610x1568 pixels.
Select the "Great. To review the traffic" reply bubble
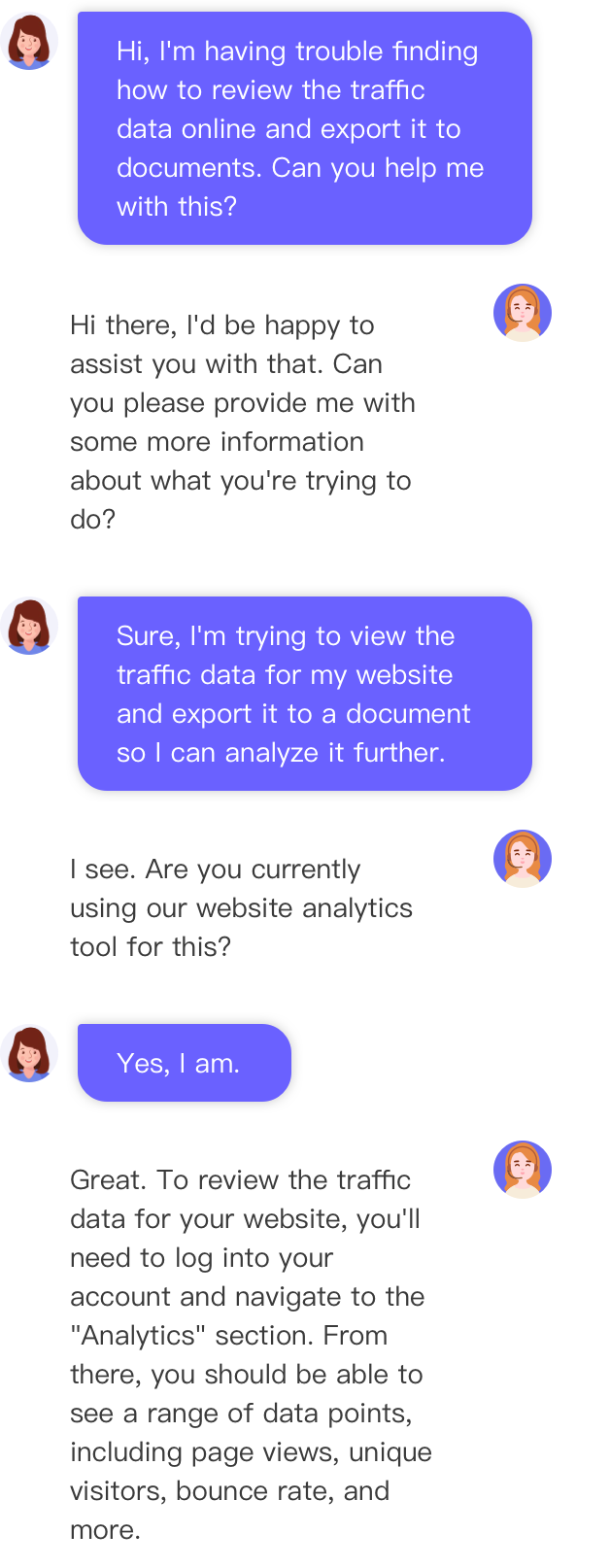pos(252,1354)
